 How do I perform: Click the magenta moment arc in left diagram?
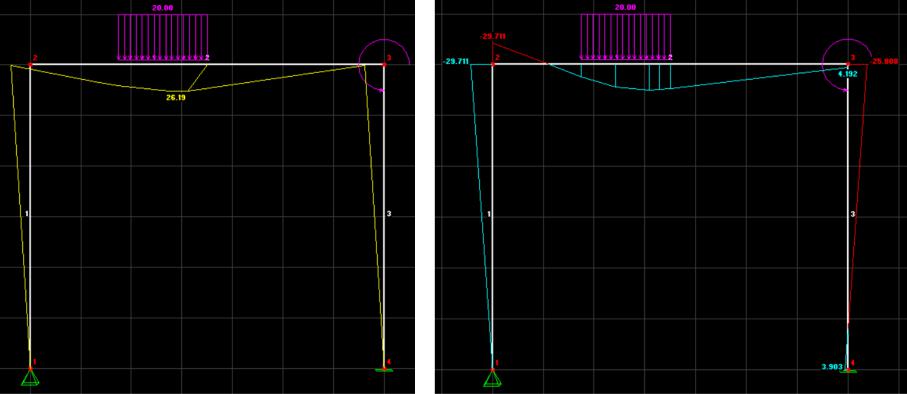[384, 65]
